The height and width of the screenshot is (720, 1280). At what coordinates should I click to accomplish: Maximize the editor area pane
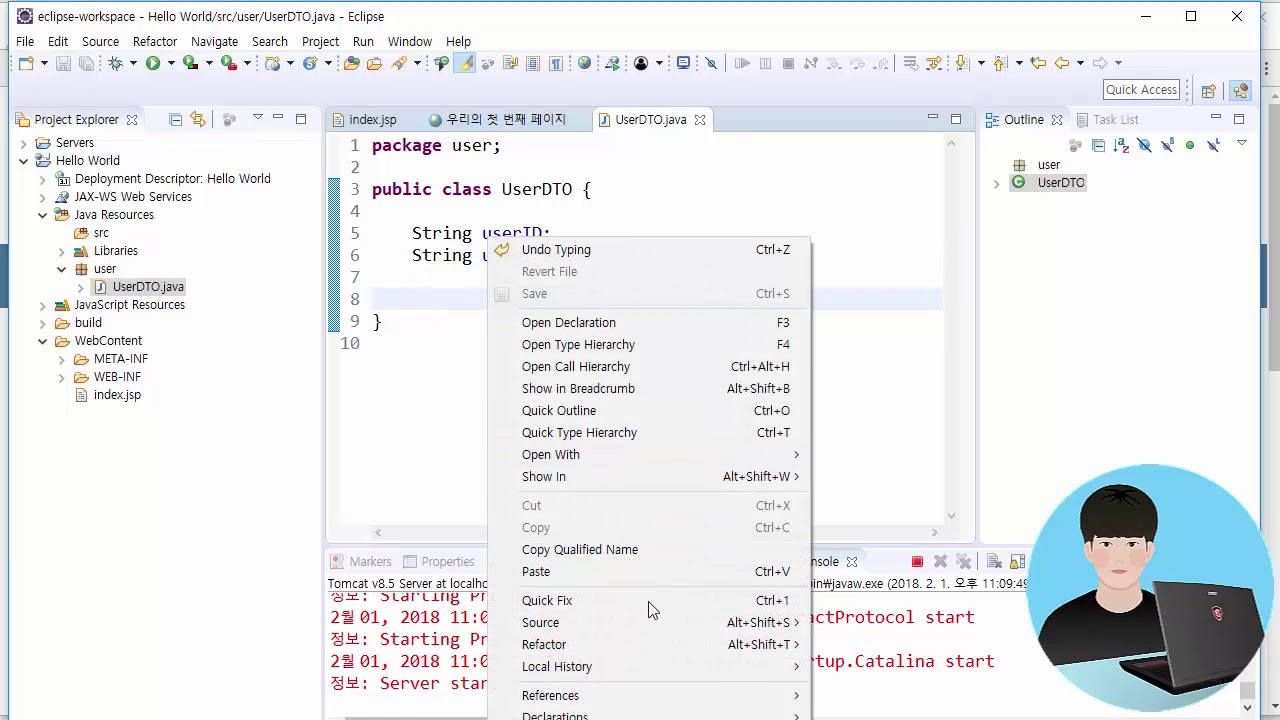[x=955, y=118]
